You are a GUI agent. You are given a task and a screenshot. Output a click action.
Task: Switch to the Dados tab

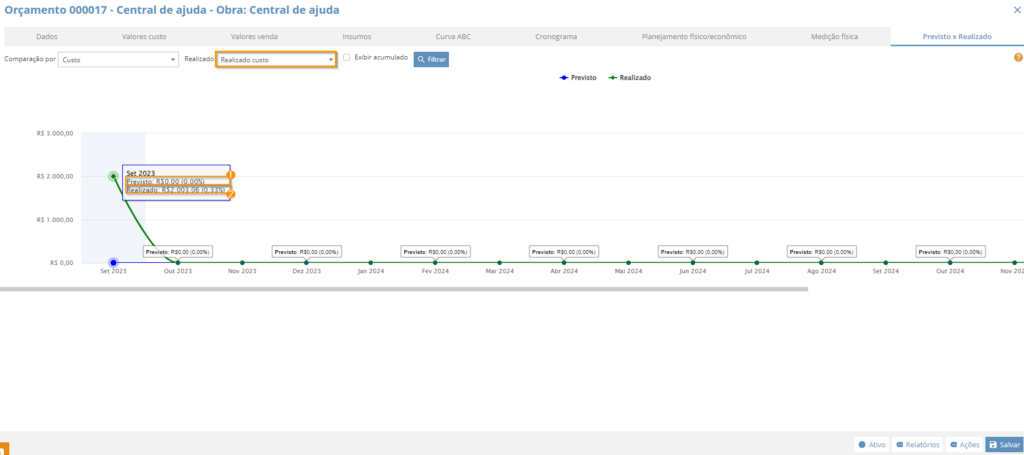point(47,37)
